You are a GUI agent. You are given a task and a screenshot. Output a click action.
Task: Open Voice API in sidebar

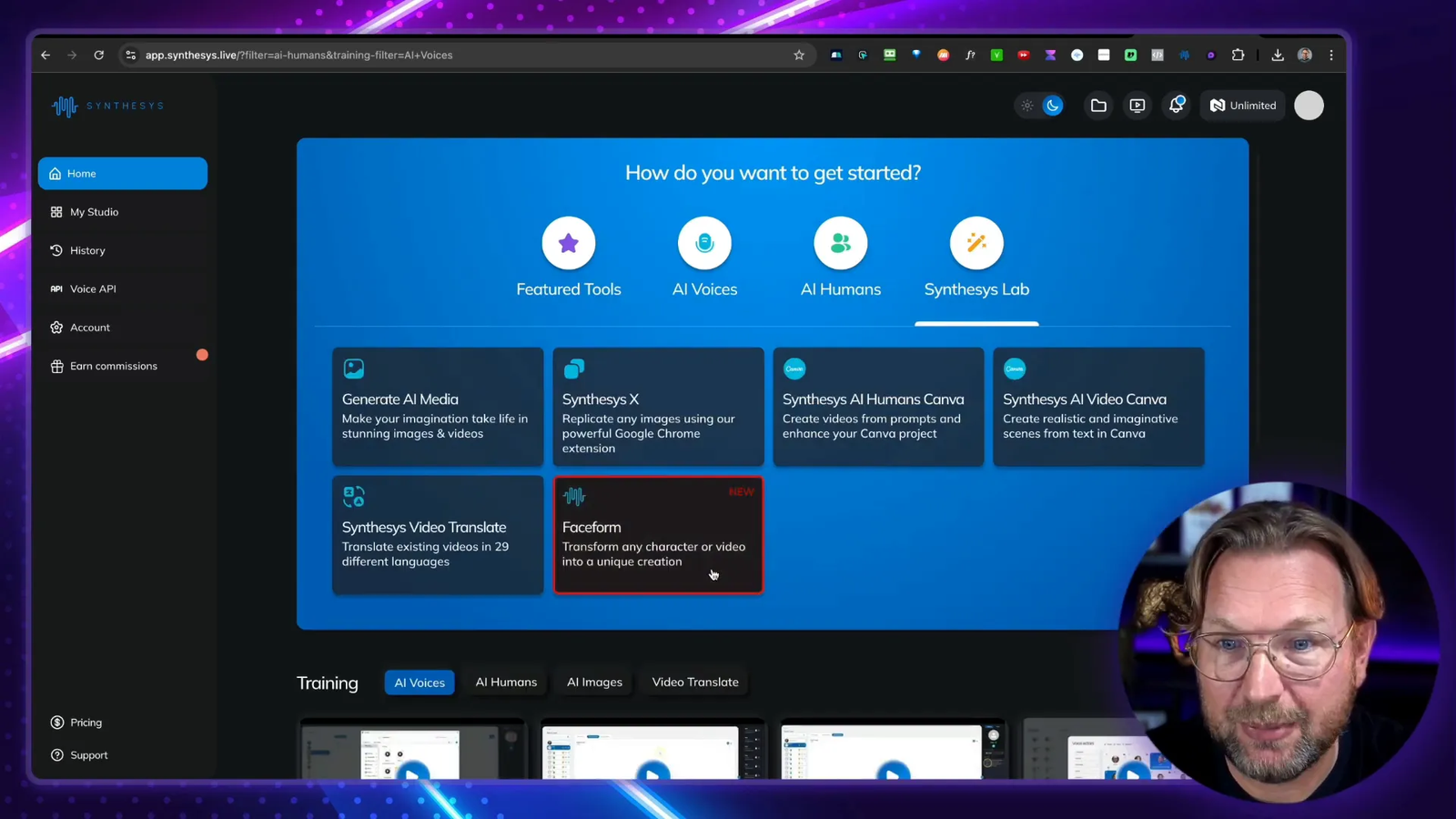pos(123,288)
